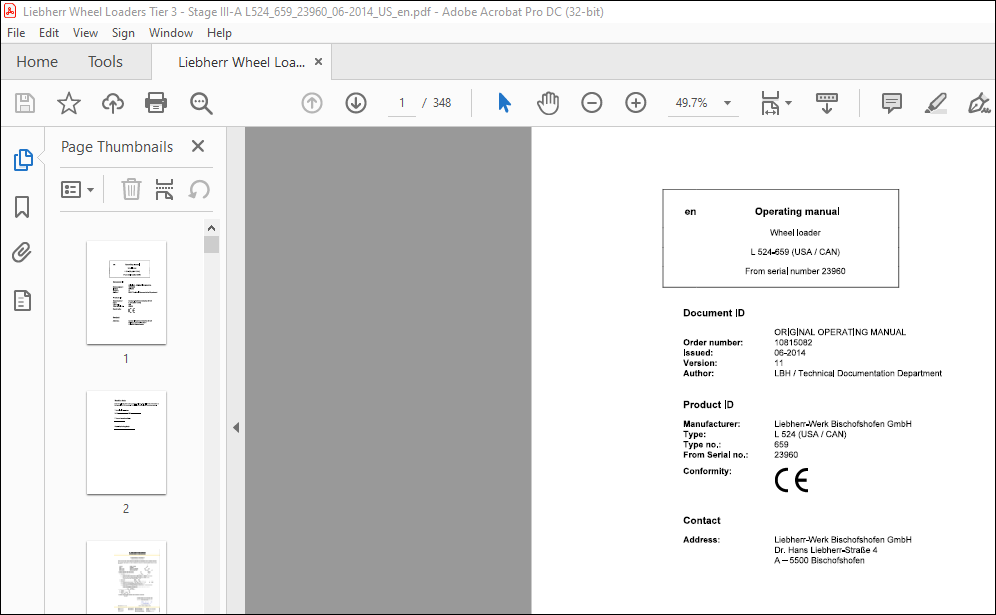Select page 1 thumbnail

[x=126, y=293]
